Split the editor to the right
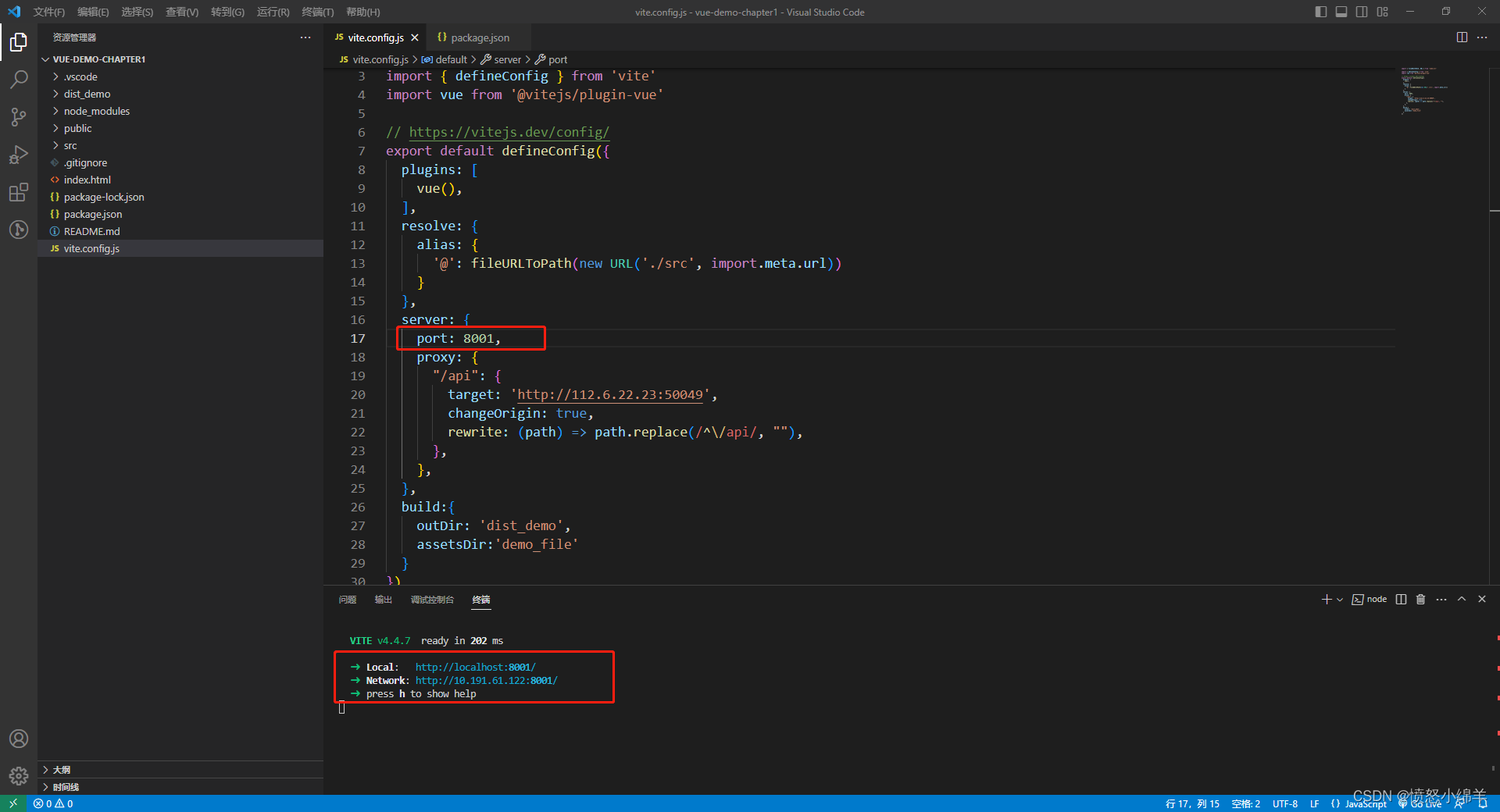 pyautogui.click(x=1462, y=37)
